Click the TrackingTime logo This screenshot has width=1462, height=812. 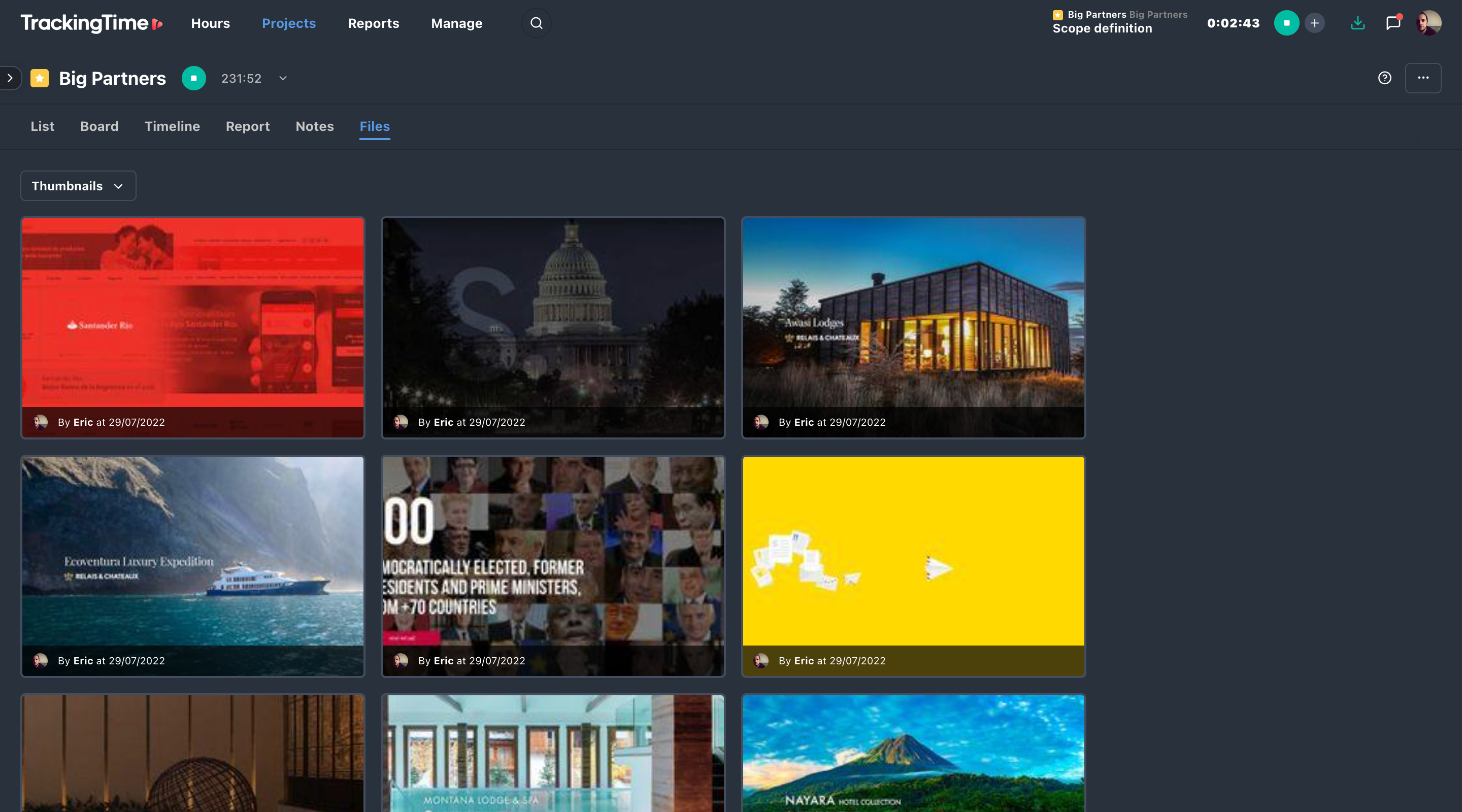point(91,23)
